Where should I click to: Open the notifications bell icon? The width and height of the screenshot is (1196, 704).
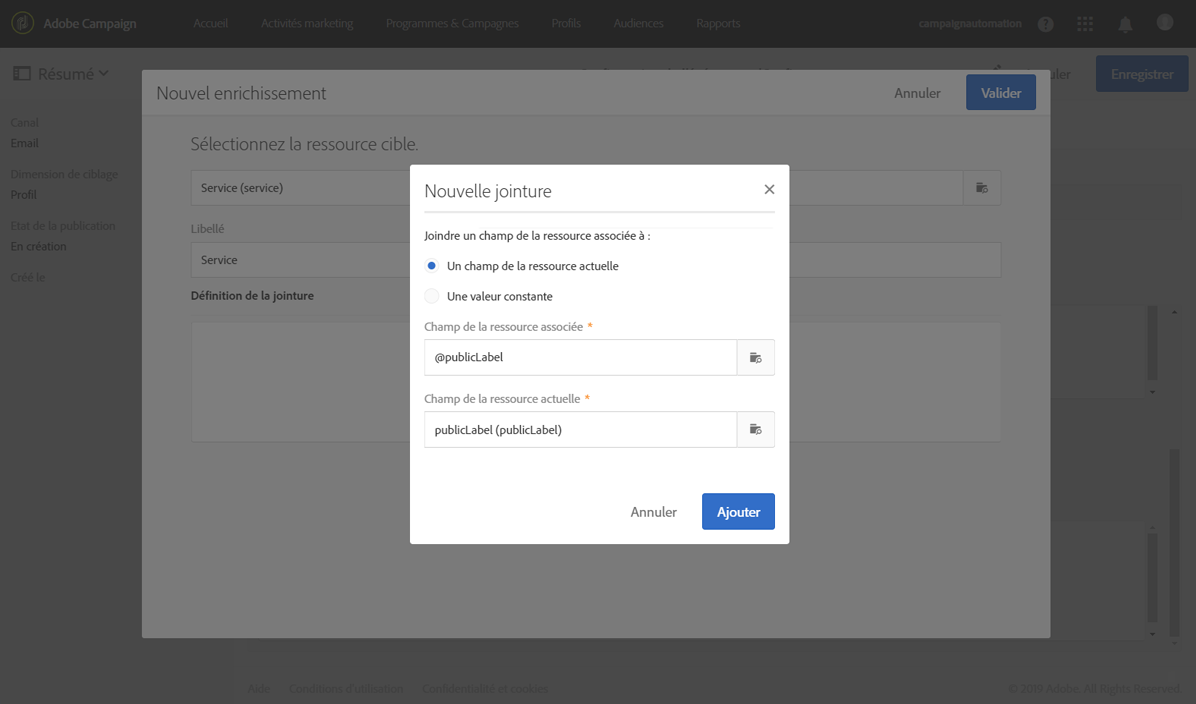point(1125,24)
